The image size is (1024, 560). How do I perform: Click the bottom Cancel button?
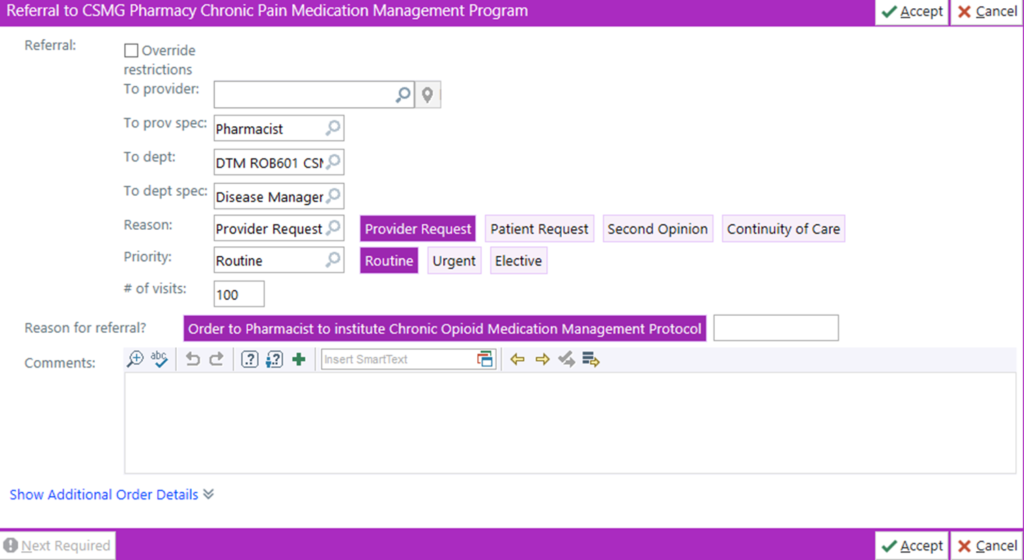pyautogui.click(x=986, y=546)
